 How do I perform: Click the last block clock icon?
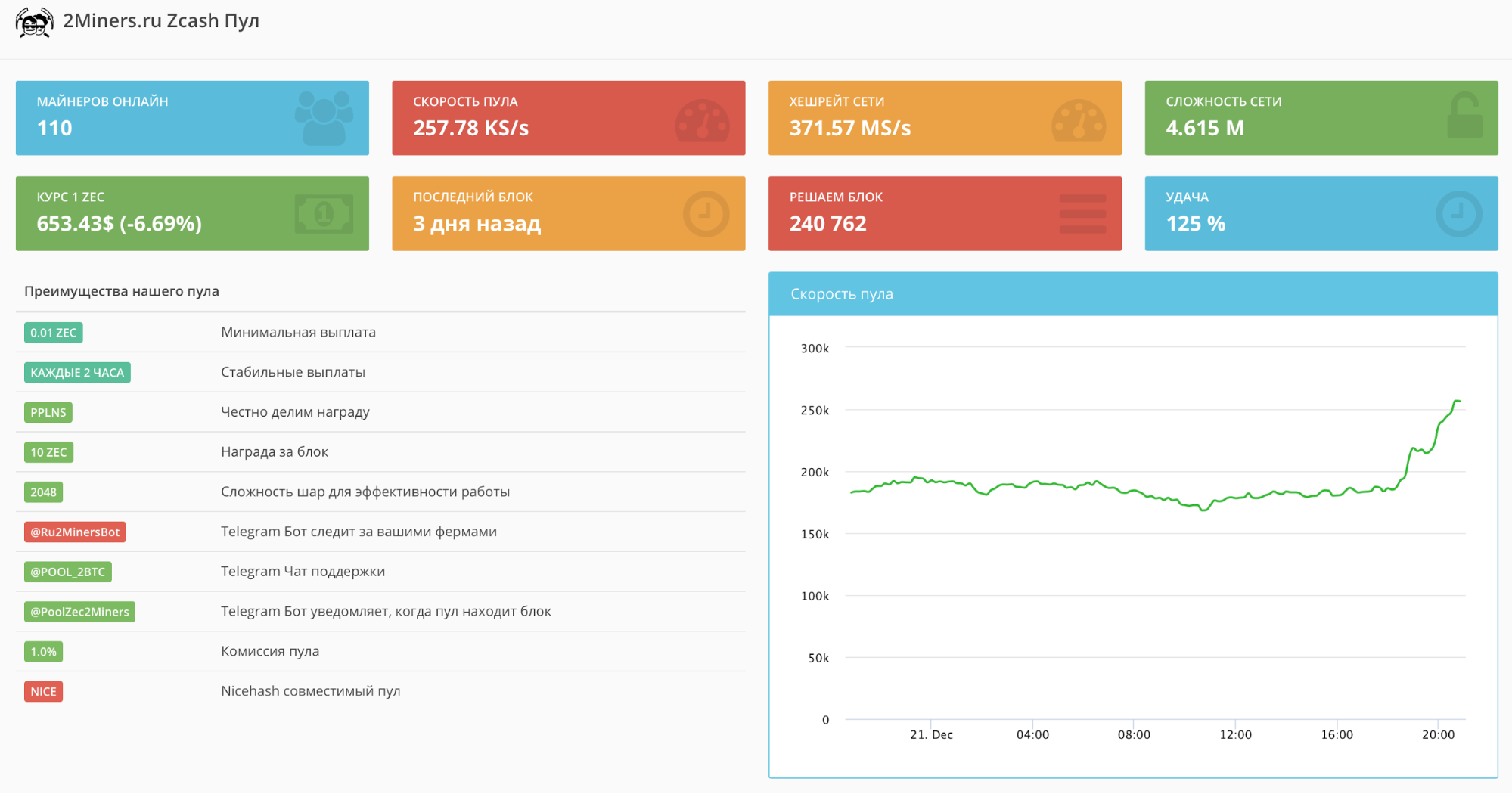tap(706, 214)
